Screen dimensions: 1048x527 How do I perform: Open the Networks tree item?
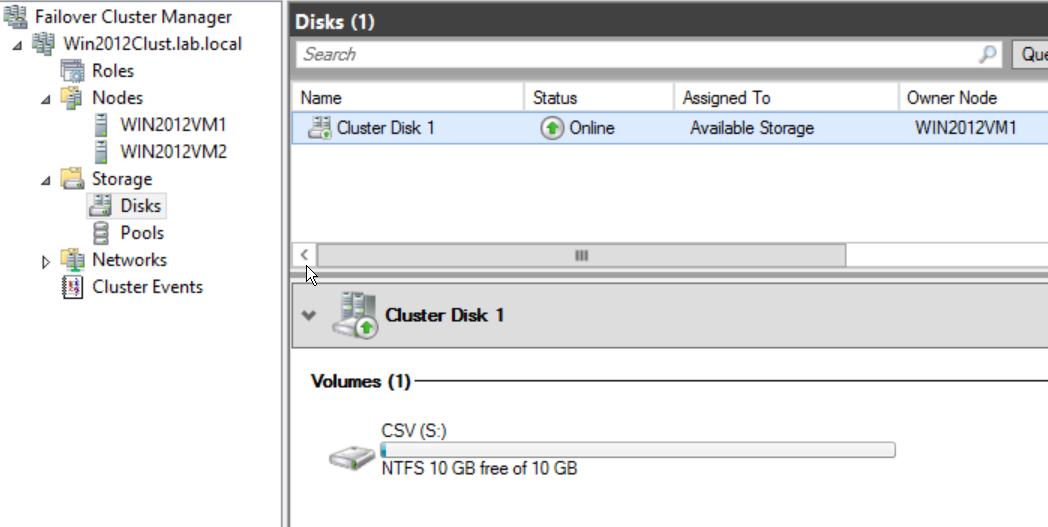(130, 259)
